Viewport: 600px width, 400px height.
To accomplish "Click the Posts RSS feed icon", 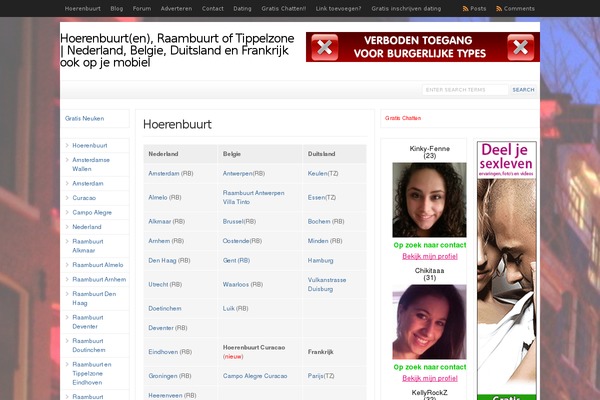I will pos(465,8).
